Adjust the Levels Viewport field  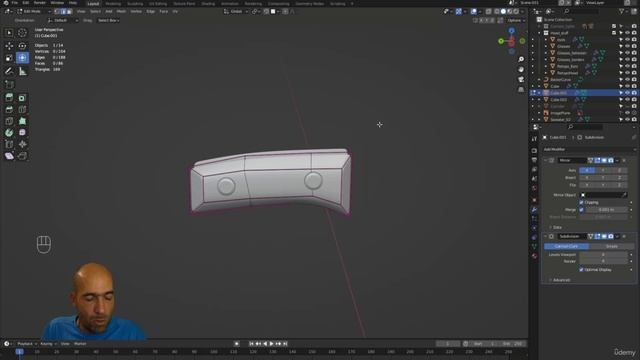coord(603,255)
